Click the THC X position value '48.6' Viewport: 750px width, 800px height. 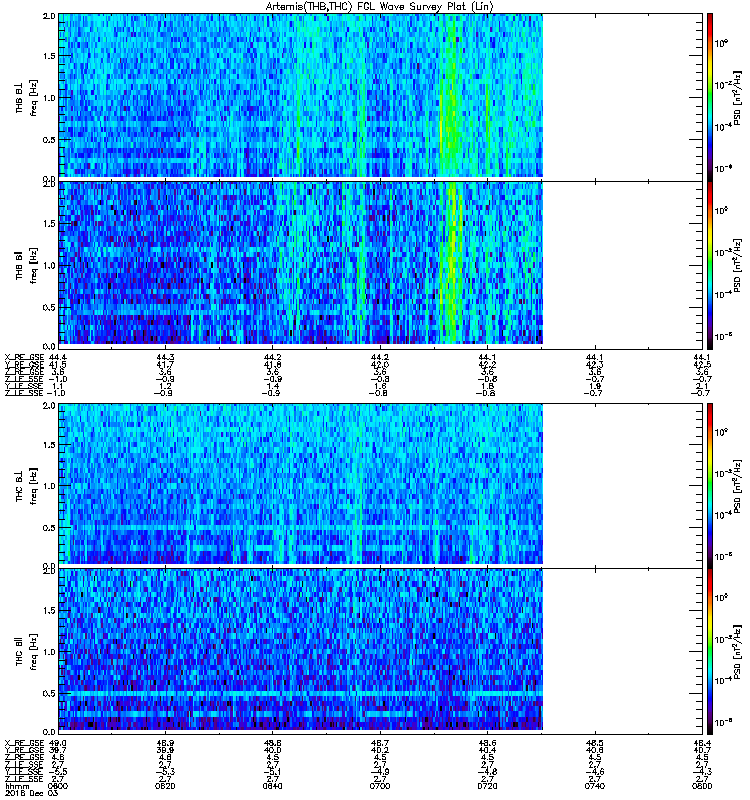click(488, 743)
